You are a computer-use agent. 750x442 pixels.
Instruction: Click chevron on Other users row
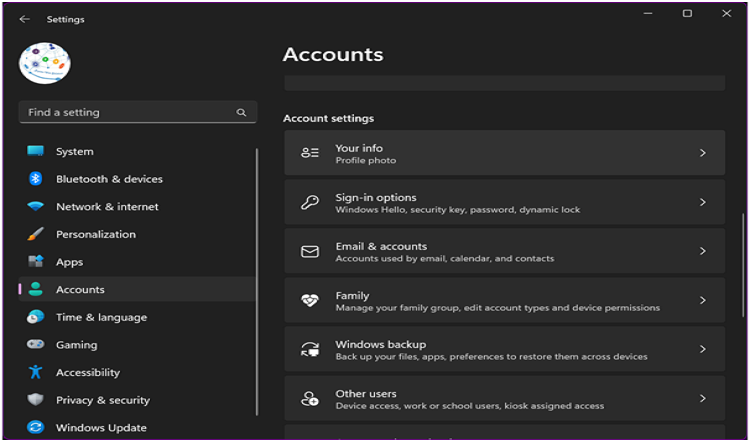[x=703, y=398]
